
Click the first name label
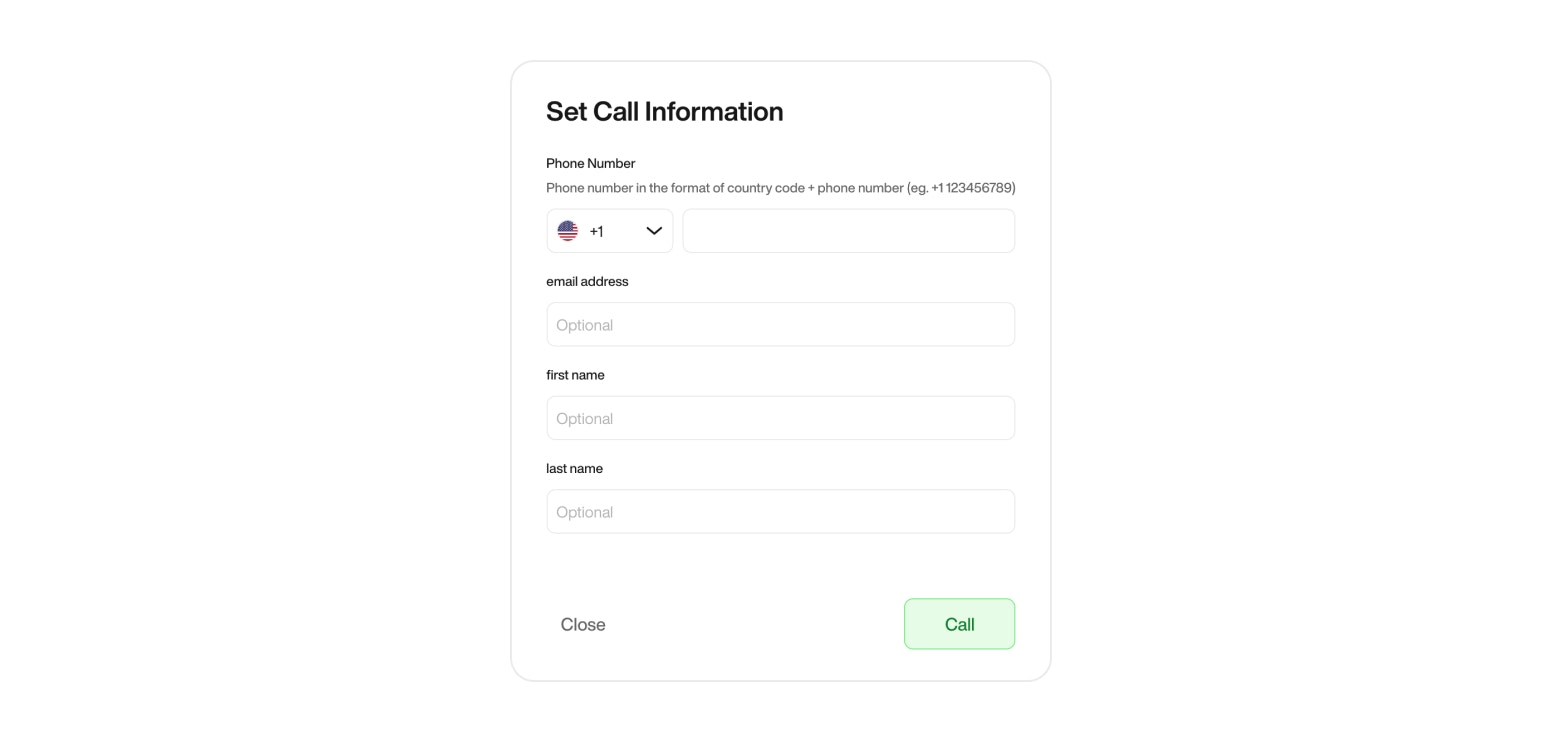pos(575,375)
